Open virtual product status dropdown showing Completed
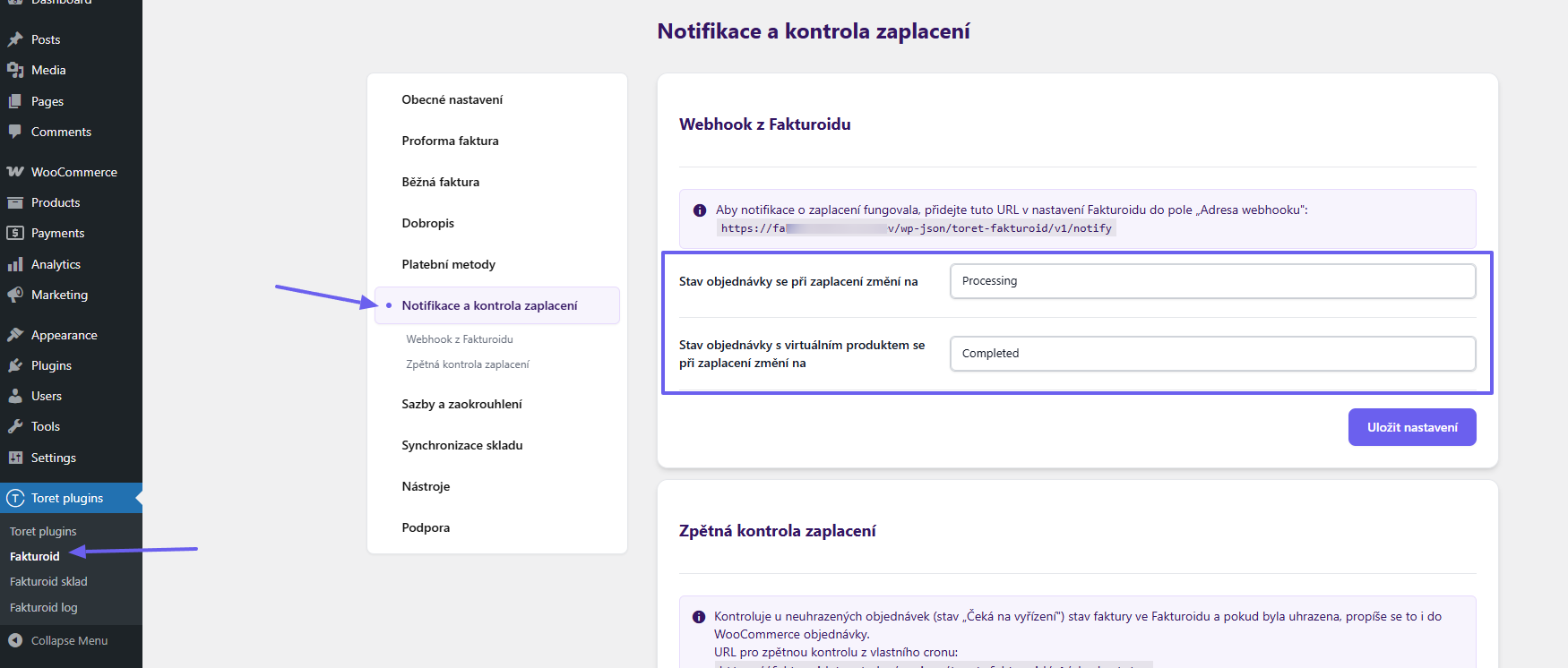Viewport: 1568px width, 668px height. [1212, 354]
